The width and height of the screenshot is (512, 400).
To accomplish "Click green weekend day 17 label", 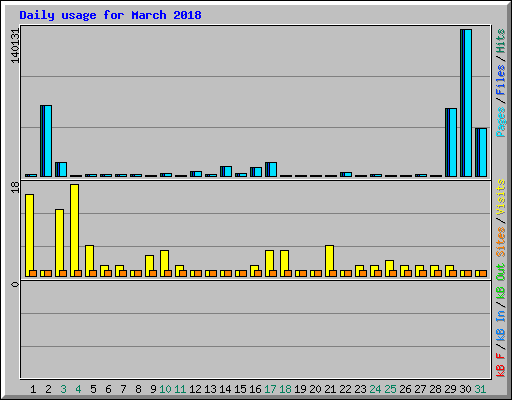I will coord(270,389).
